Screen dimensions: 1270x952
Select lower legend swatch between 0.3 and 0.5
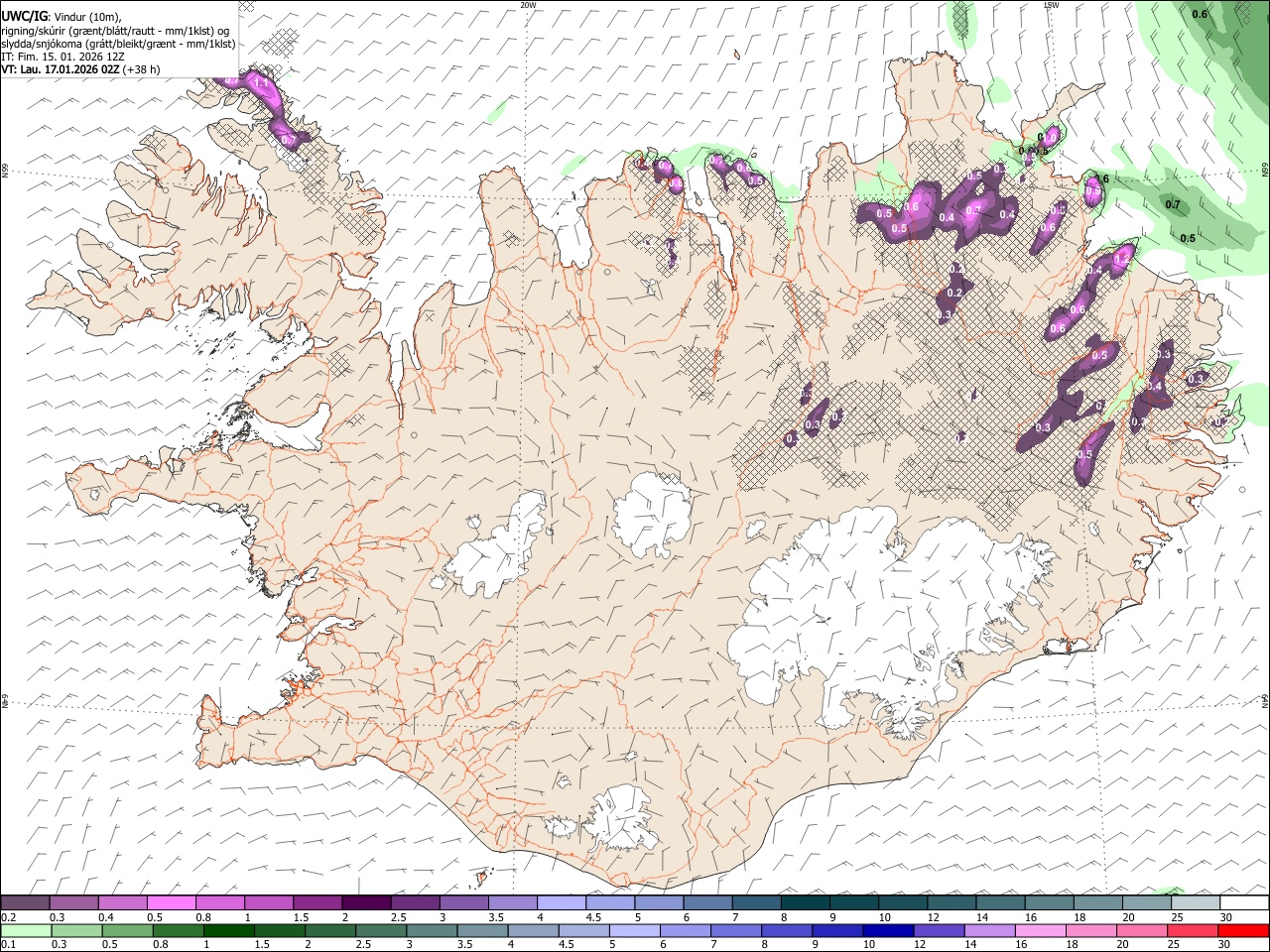76,931
